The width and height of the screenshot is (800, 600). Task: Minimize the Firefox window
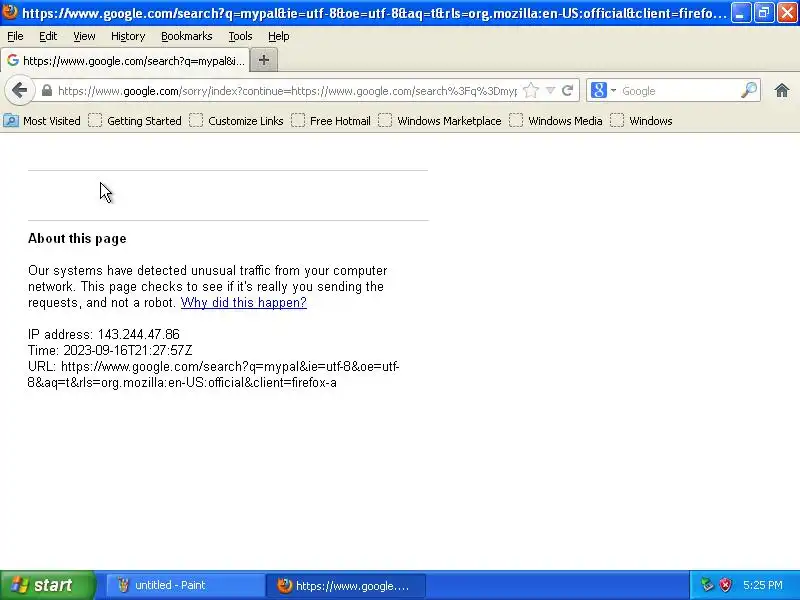tap(740, 13)
